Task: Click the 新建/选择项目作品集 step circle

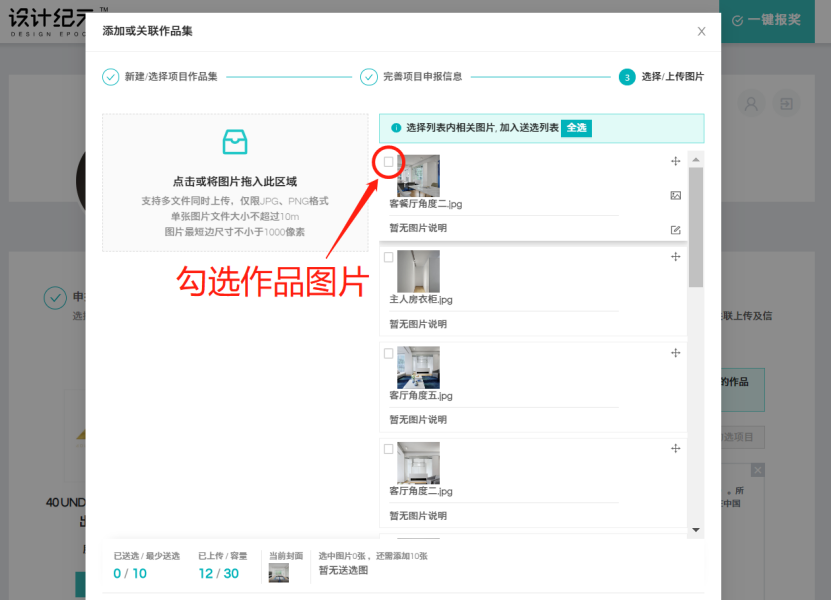Action: [110, 76]
